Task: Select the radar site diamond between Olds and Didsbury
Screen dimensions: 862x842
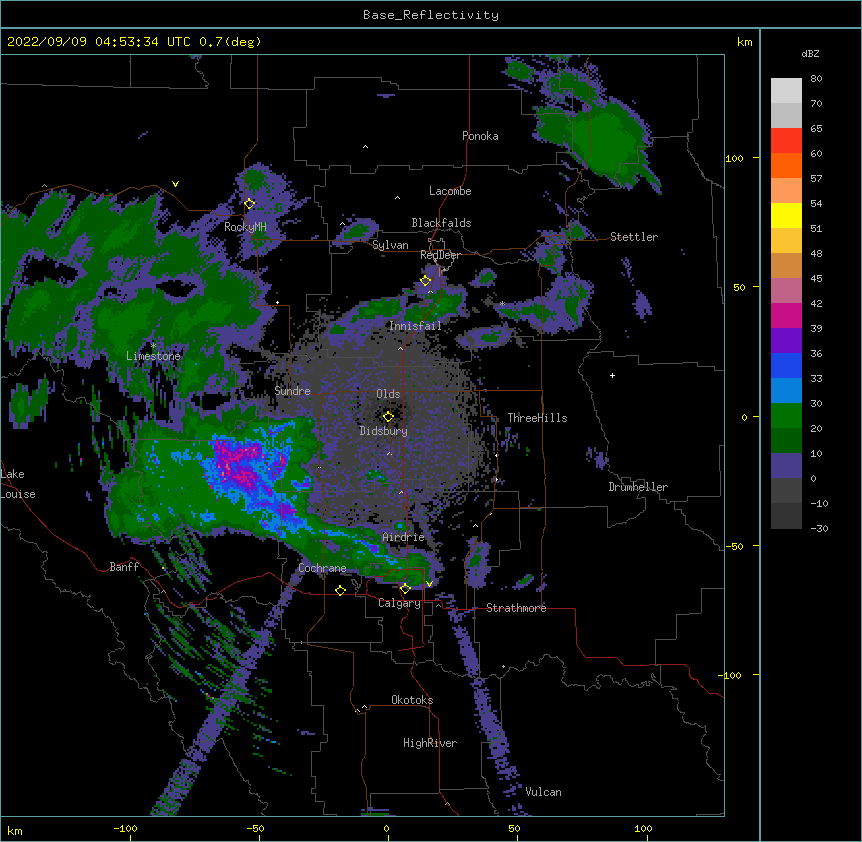Action: click(388, 417)
